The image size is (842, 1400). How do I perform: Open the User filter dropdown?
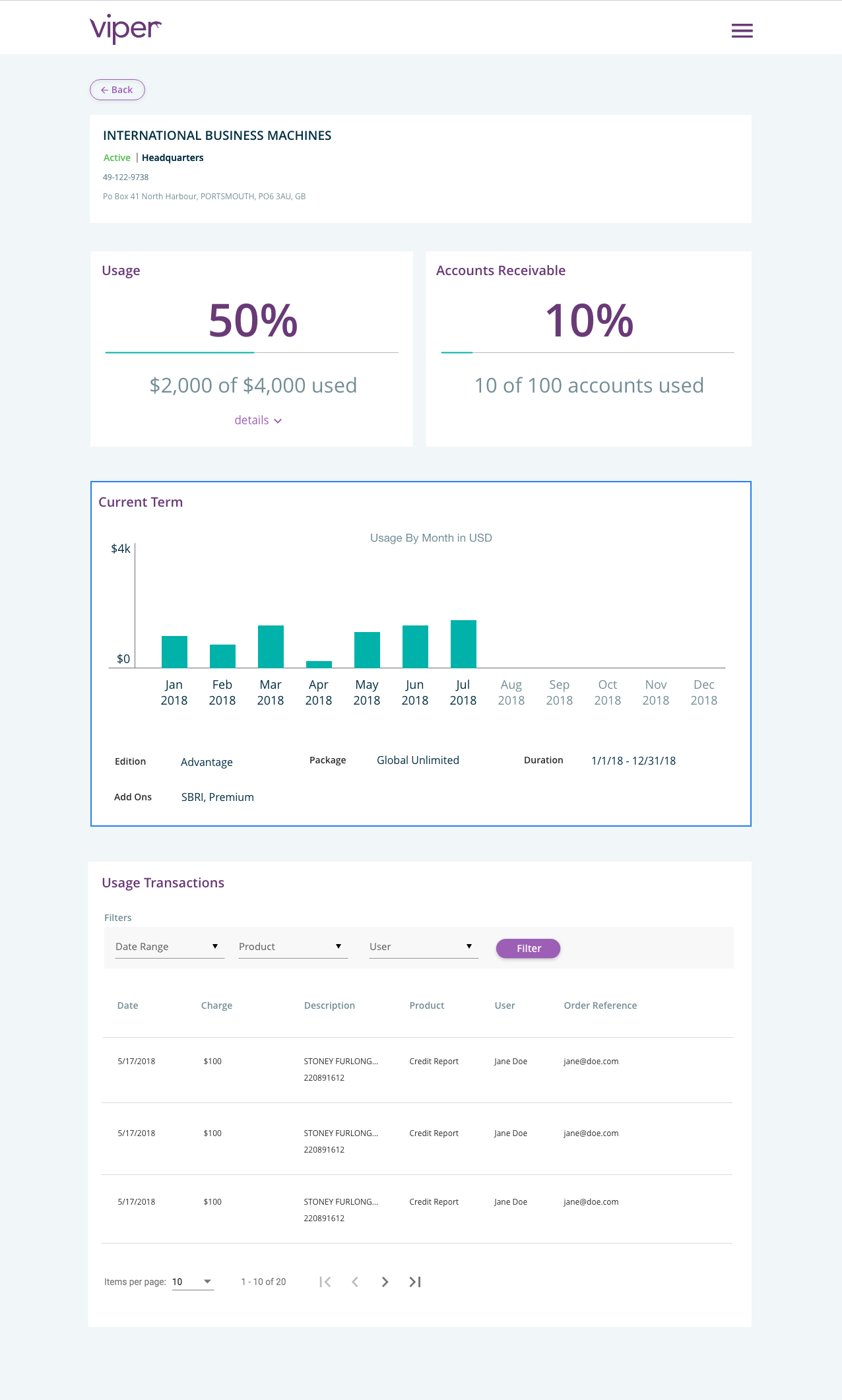(423, 947)
